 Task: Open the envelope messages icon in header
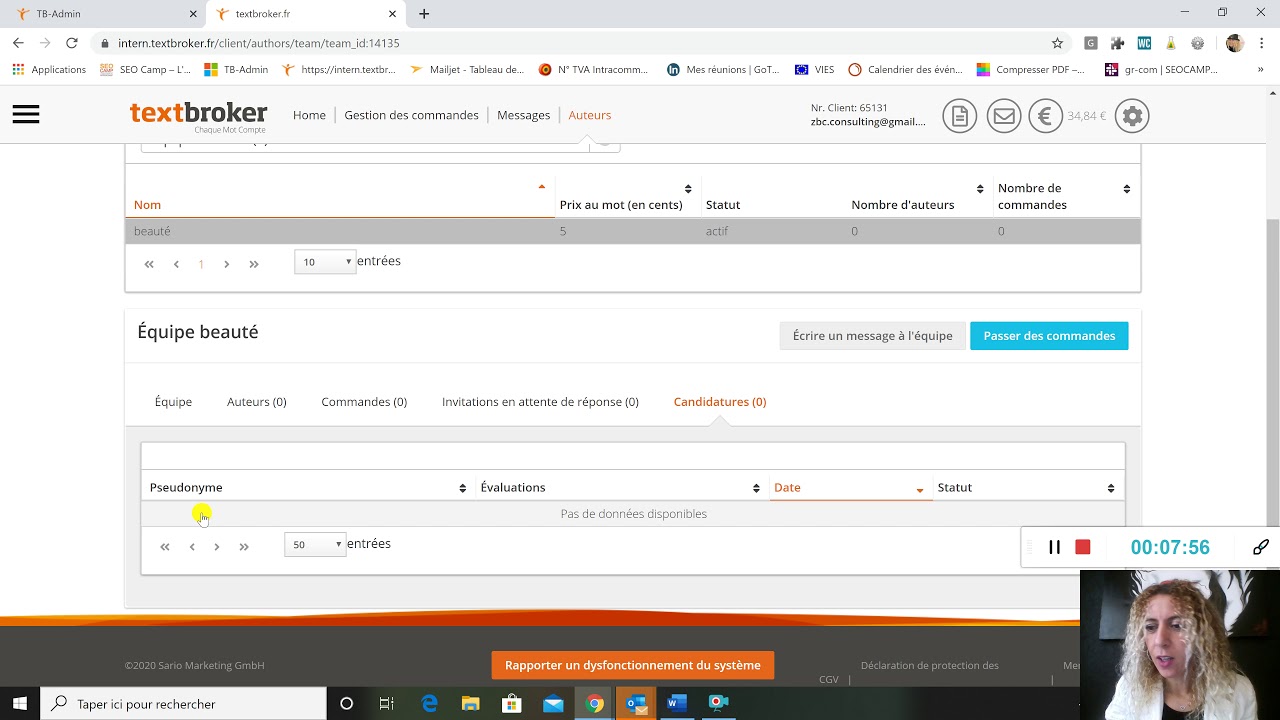click(1003, 116)
